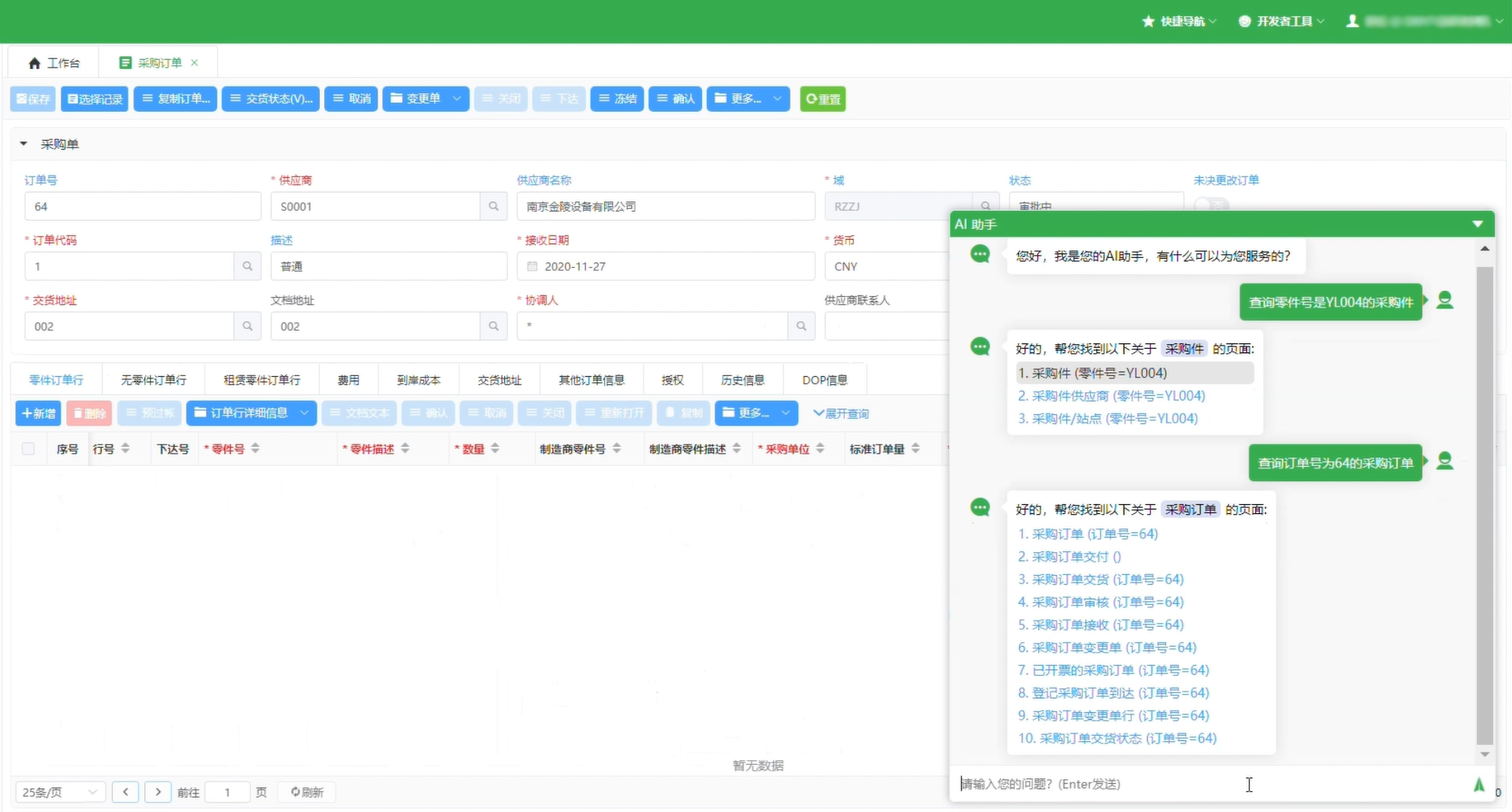Toggle the 未决更改订单 switch

[x=1210, y=205]
